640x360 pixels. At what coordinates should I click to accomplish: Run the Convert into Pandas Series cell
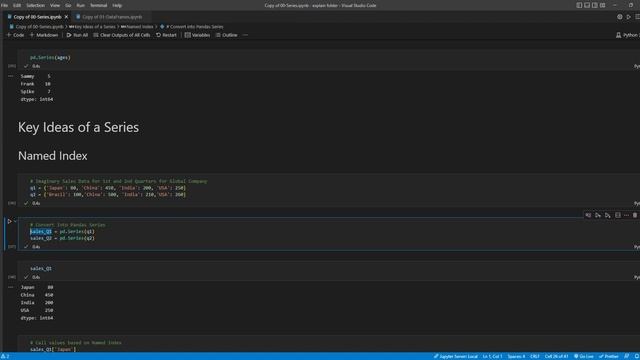pyautogui.click(x=9, y=221)
